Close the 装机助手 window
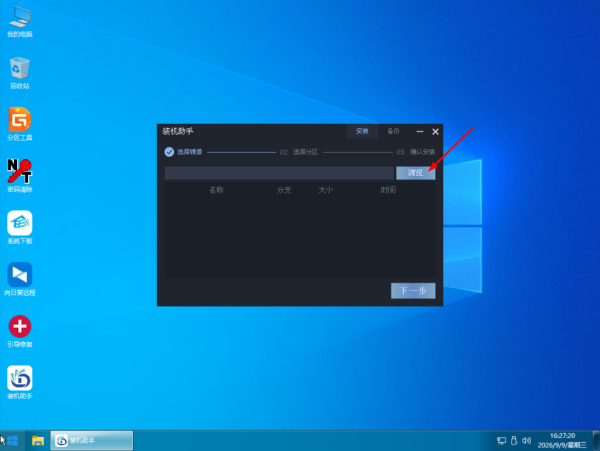 click(435, 132)
